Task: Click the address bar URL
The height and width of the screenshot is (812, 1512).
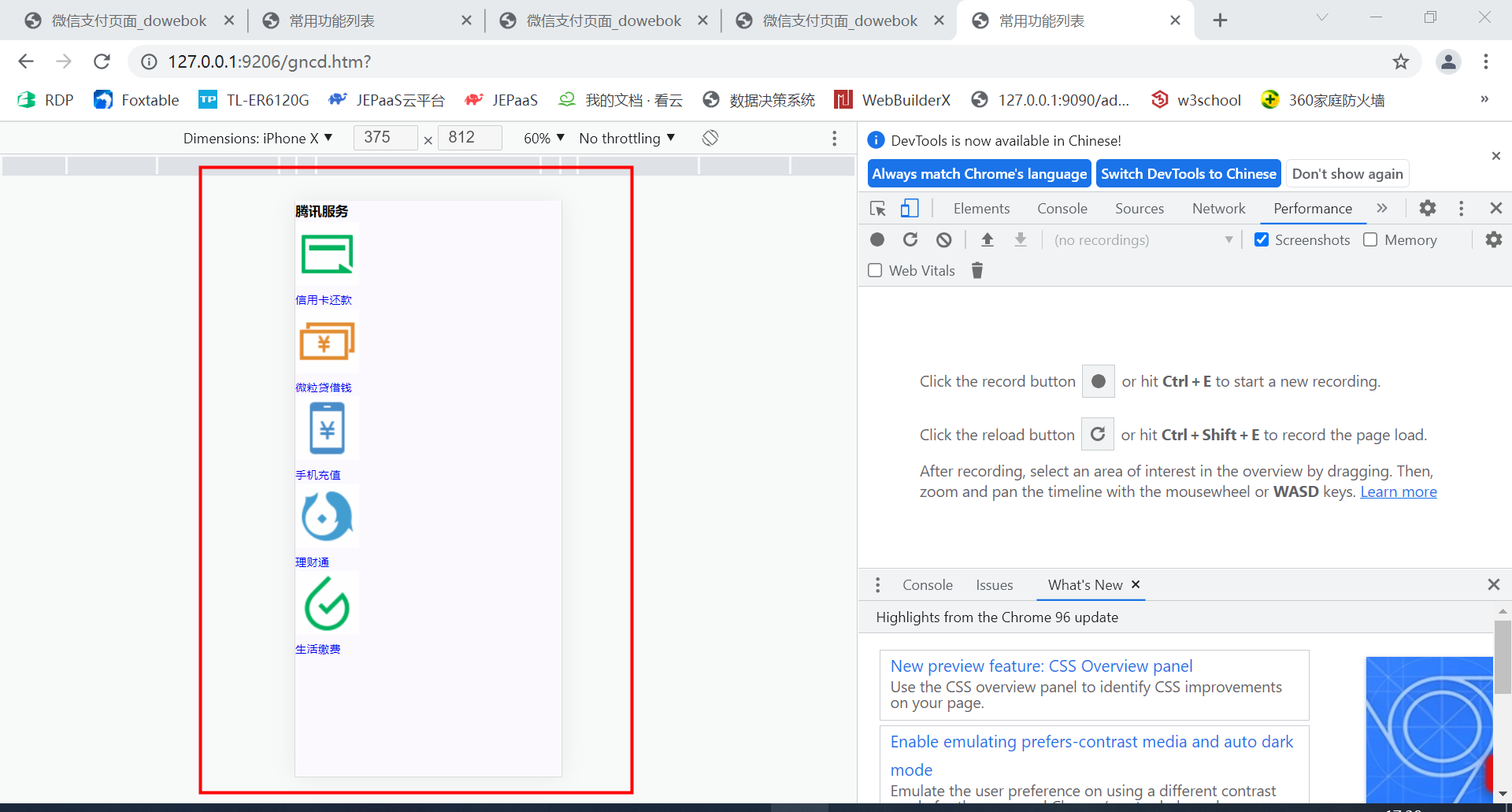Action: tap(269, 61)
